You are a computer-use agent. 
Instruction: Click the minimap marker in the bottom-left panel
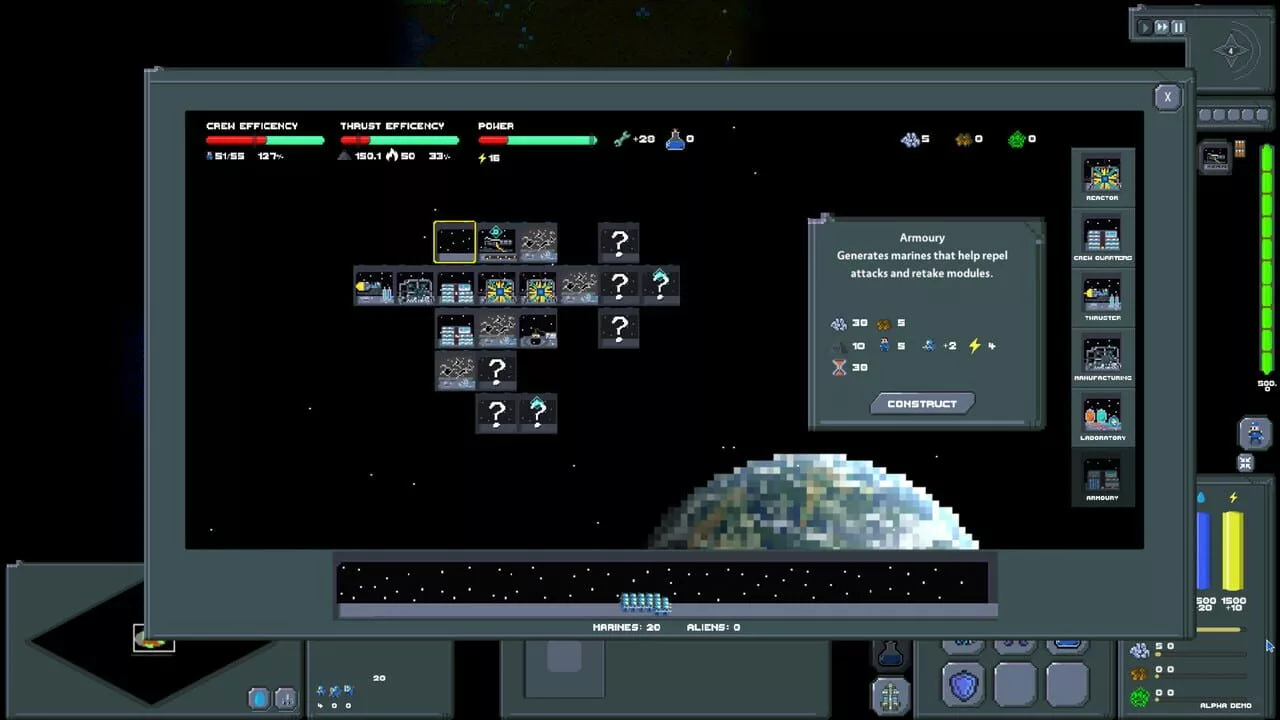154,638
